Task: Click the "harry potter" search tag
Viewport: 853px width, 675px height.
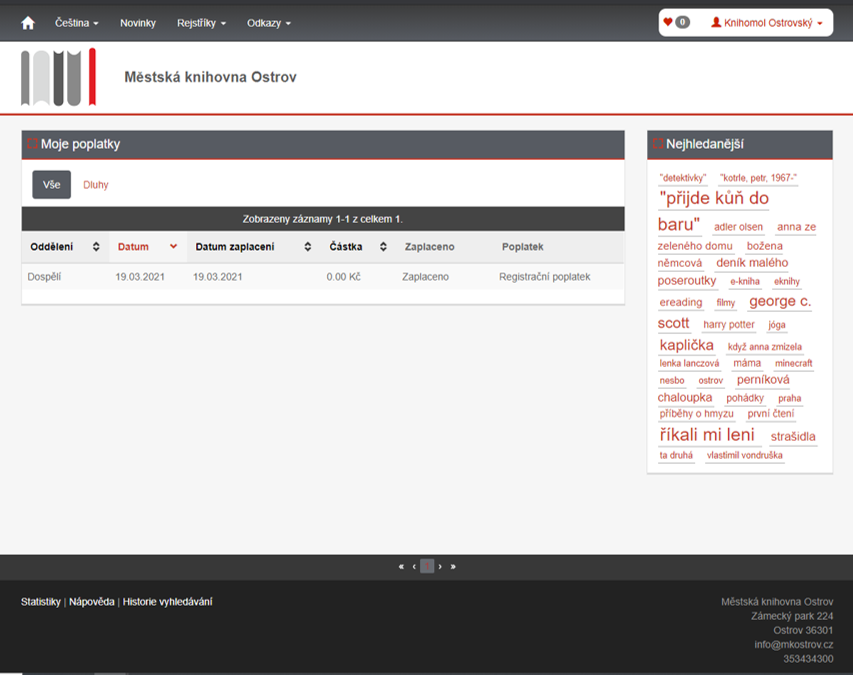Action: (x=729, y=325)
